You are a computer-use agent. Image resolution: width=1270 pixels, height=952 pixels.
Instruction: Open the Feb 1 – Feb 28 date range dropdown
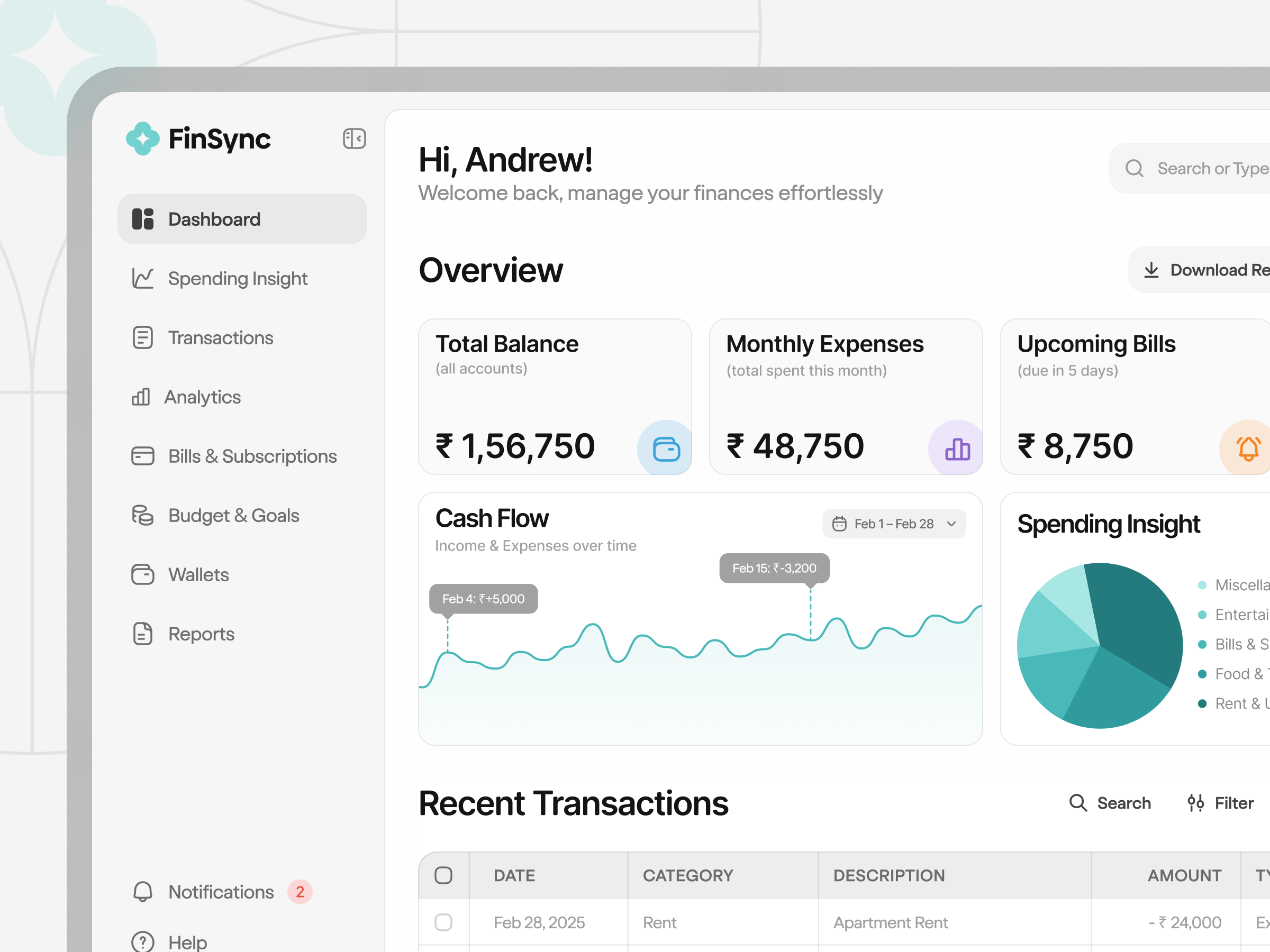894,524
